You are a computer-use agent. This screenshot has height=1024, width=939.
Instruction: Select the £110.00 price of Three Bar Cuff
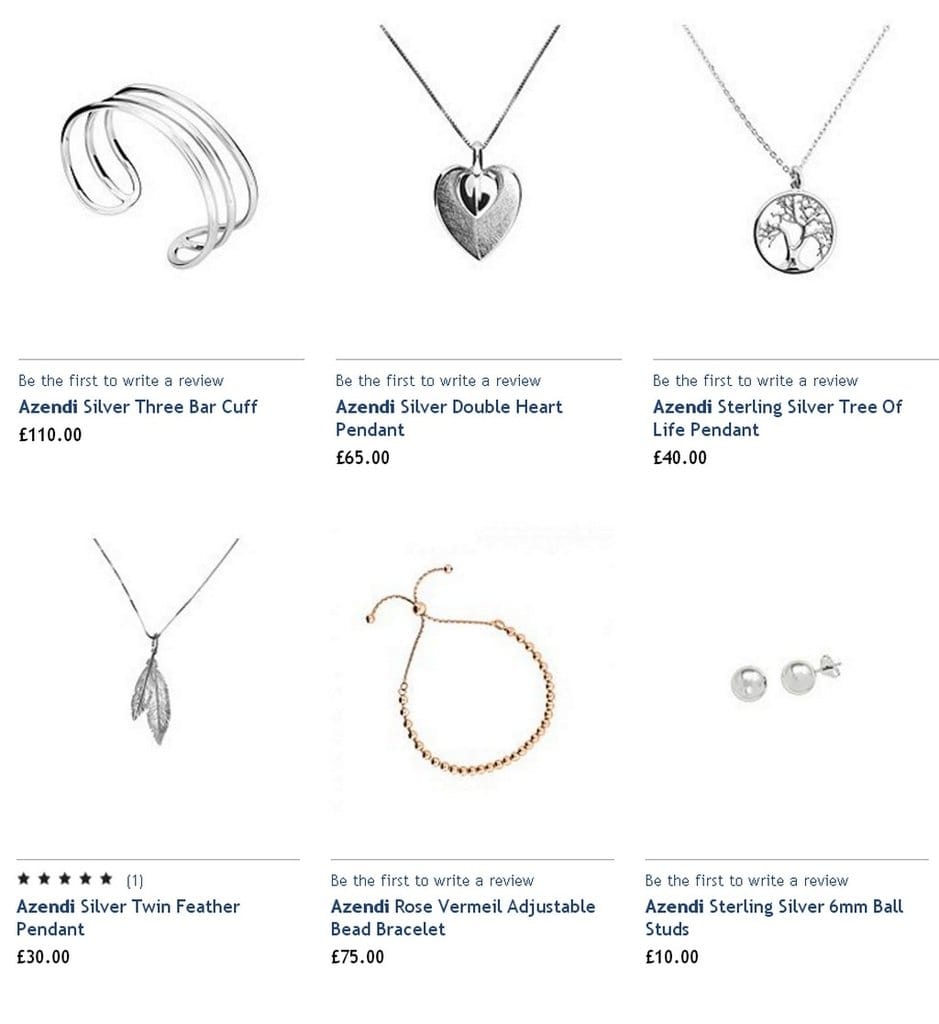pos(50,435)
